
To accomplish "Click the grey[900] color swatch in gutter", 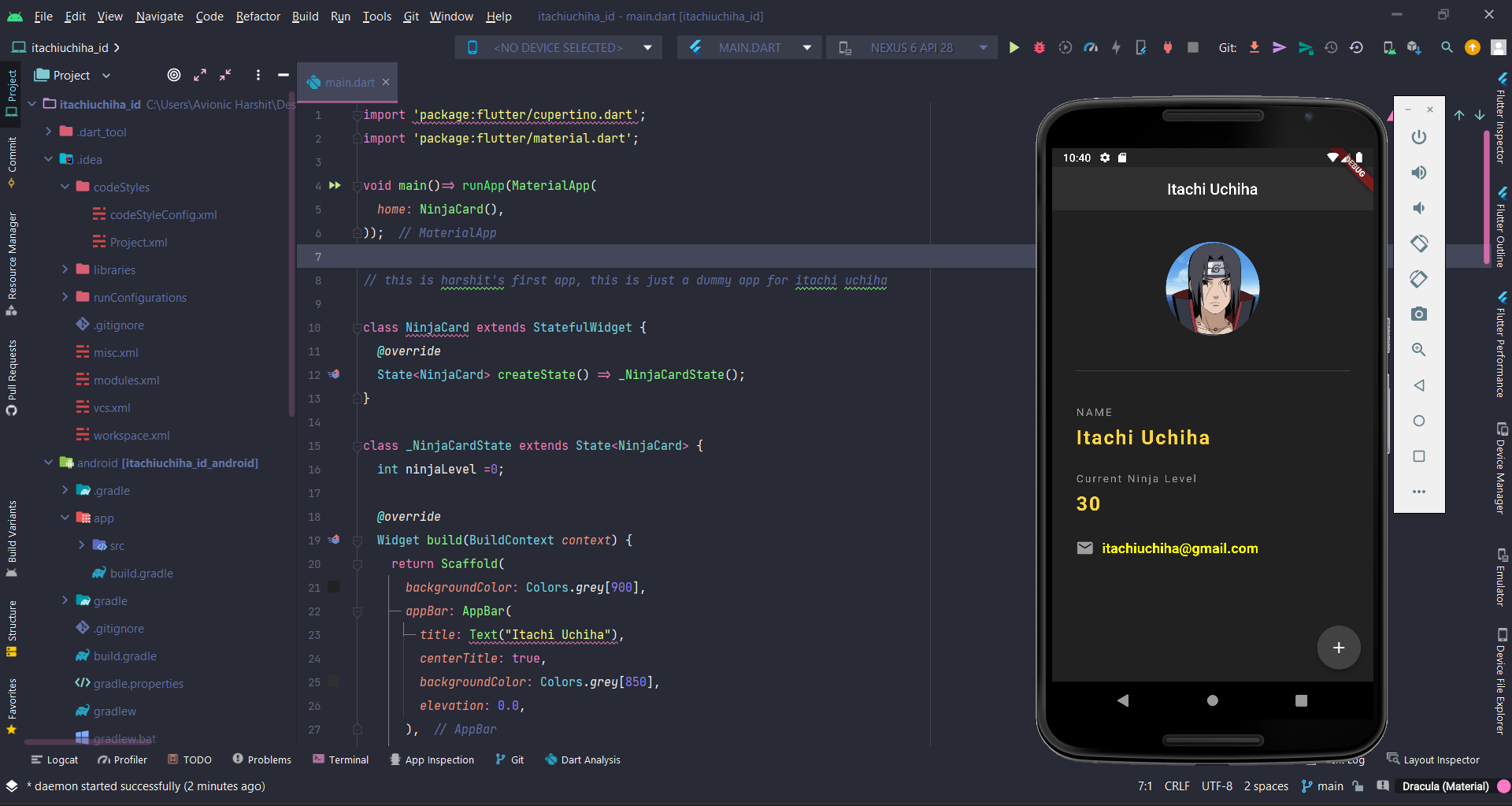I will click(x=333, y=587).
